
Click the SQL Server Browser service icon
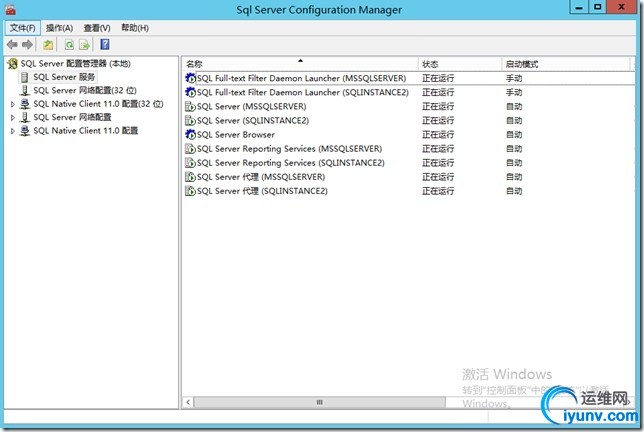tap(190, 134)
